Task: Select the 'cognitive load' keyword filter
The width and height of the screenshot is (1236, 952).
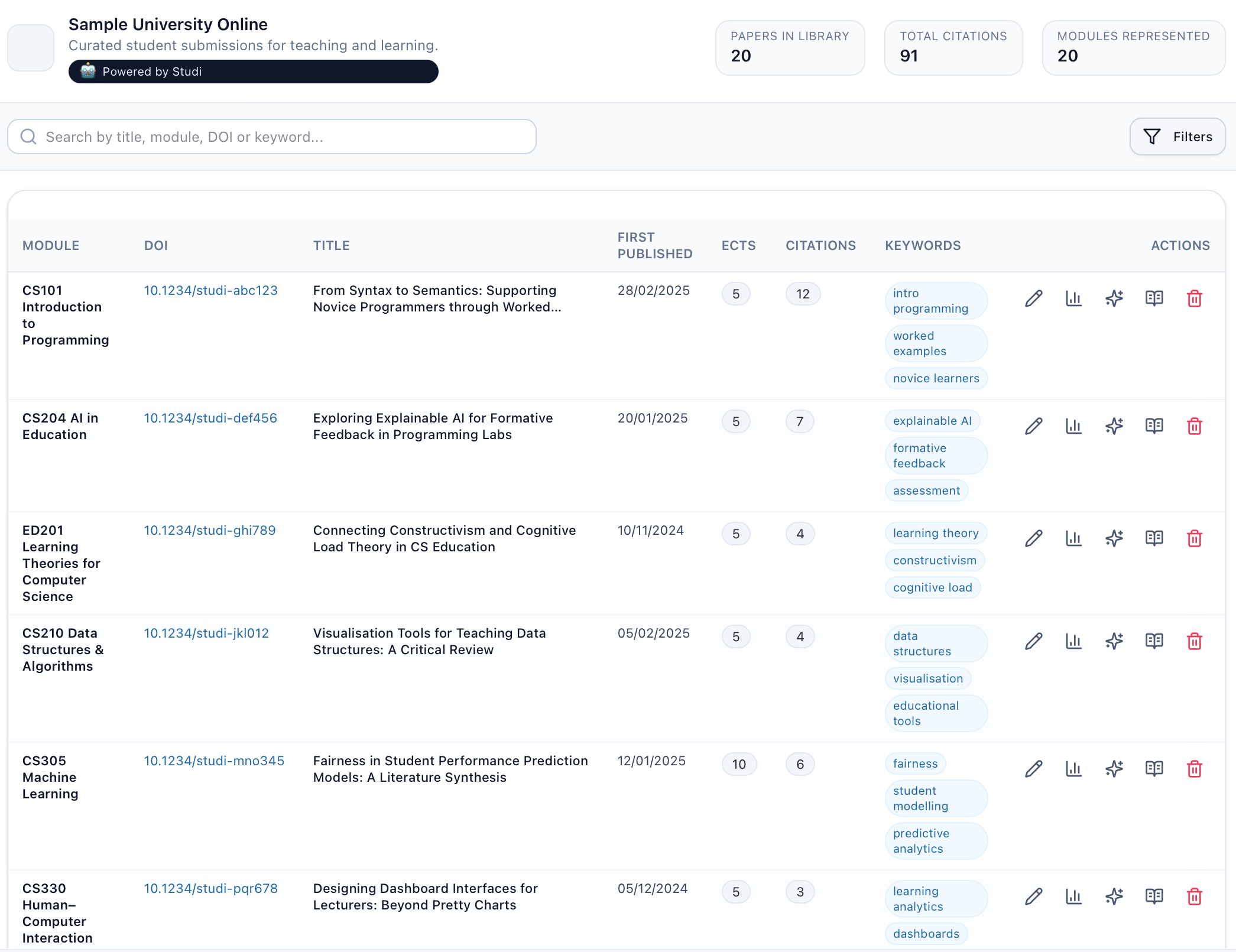Action: click(x=933, y=587)
